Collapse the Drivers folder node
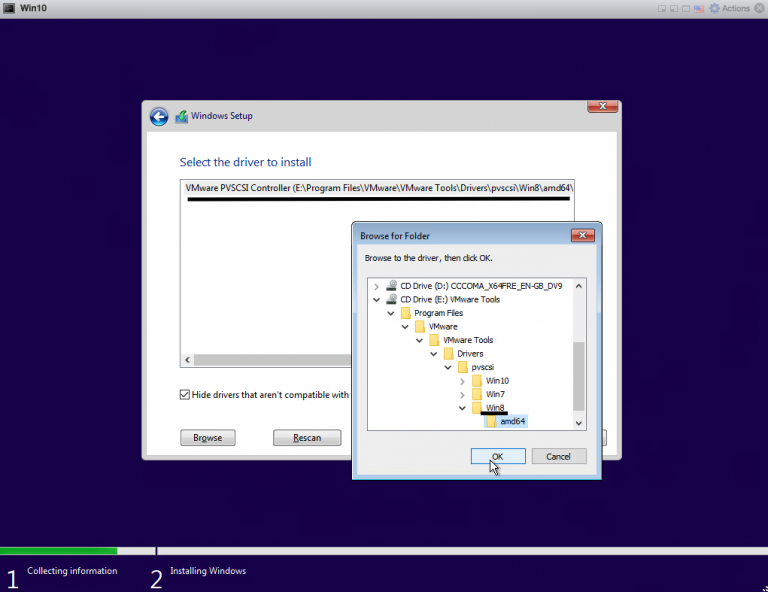The image size is (768, 592). tap(433, 354)
